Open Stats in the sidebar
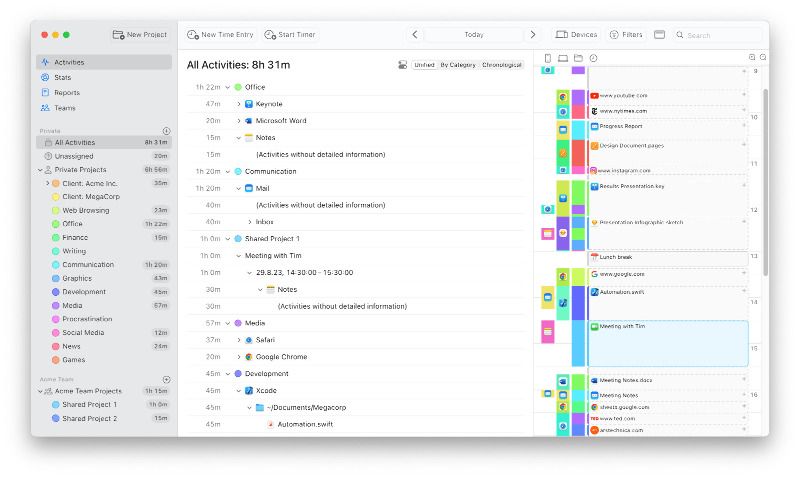The width and height of the screenshot is (800, 477). [62, 77]
